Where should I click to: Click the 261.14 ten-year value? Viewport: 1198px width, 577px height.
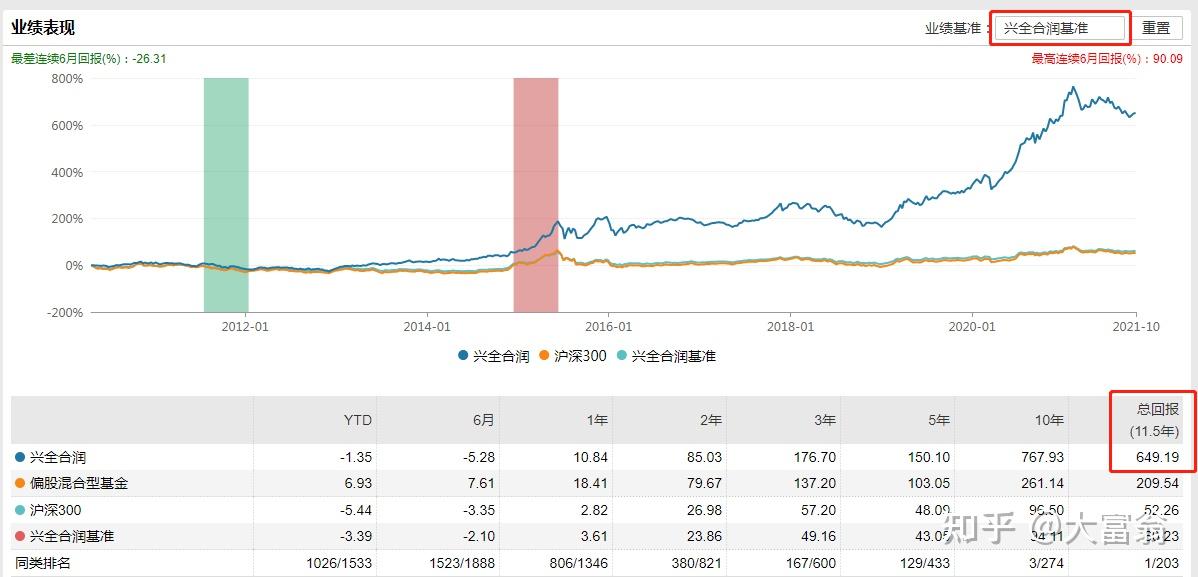click(1043, 484)
